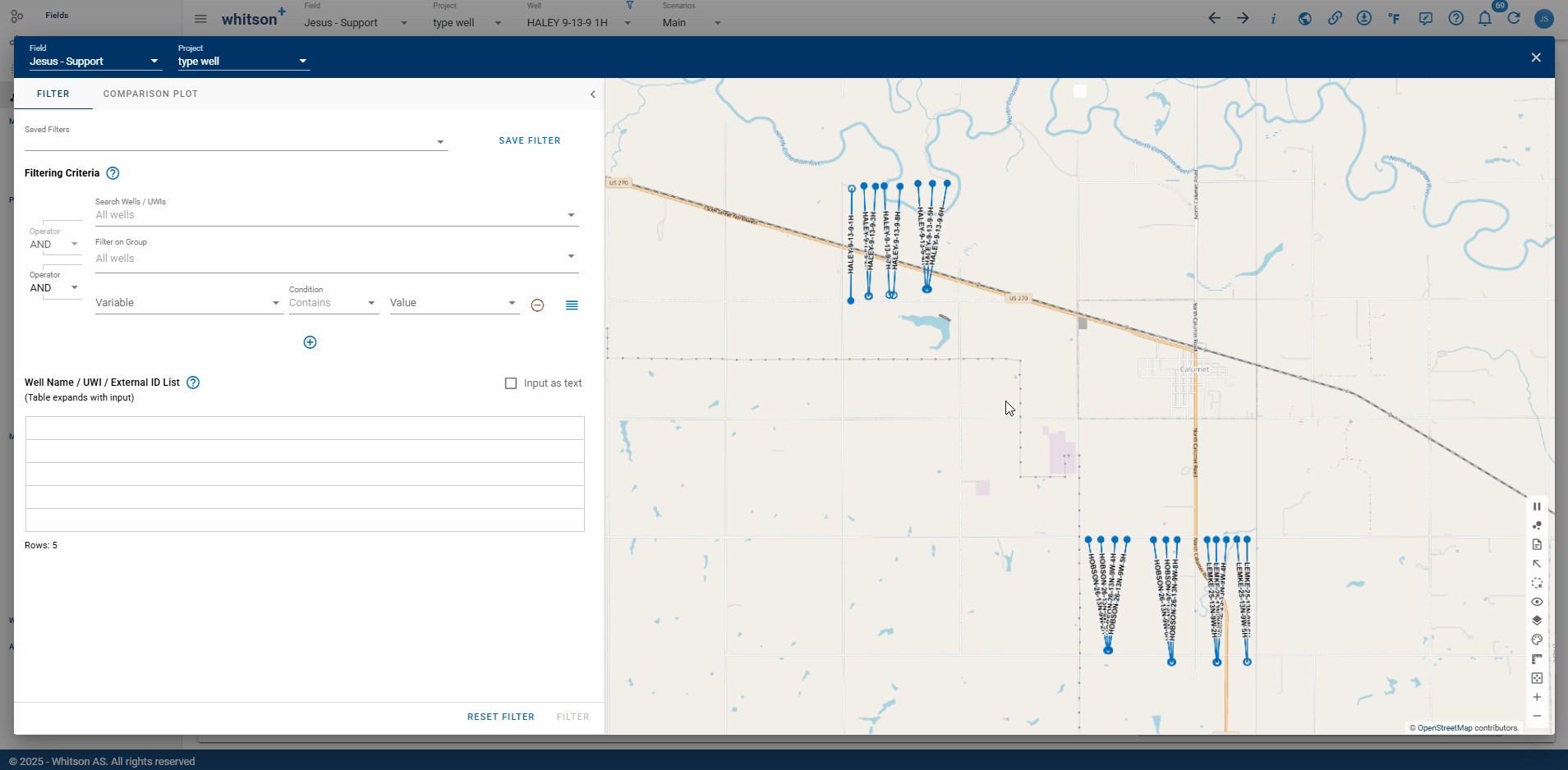Select the lasso selection tool on map

coord(1537,583)
